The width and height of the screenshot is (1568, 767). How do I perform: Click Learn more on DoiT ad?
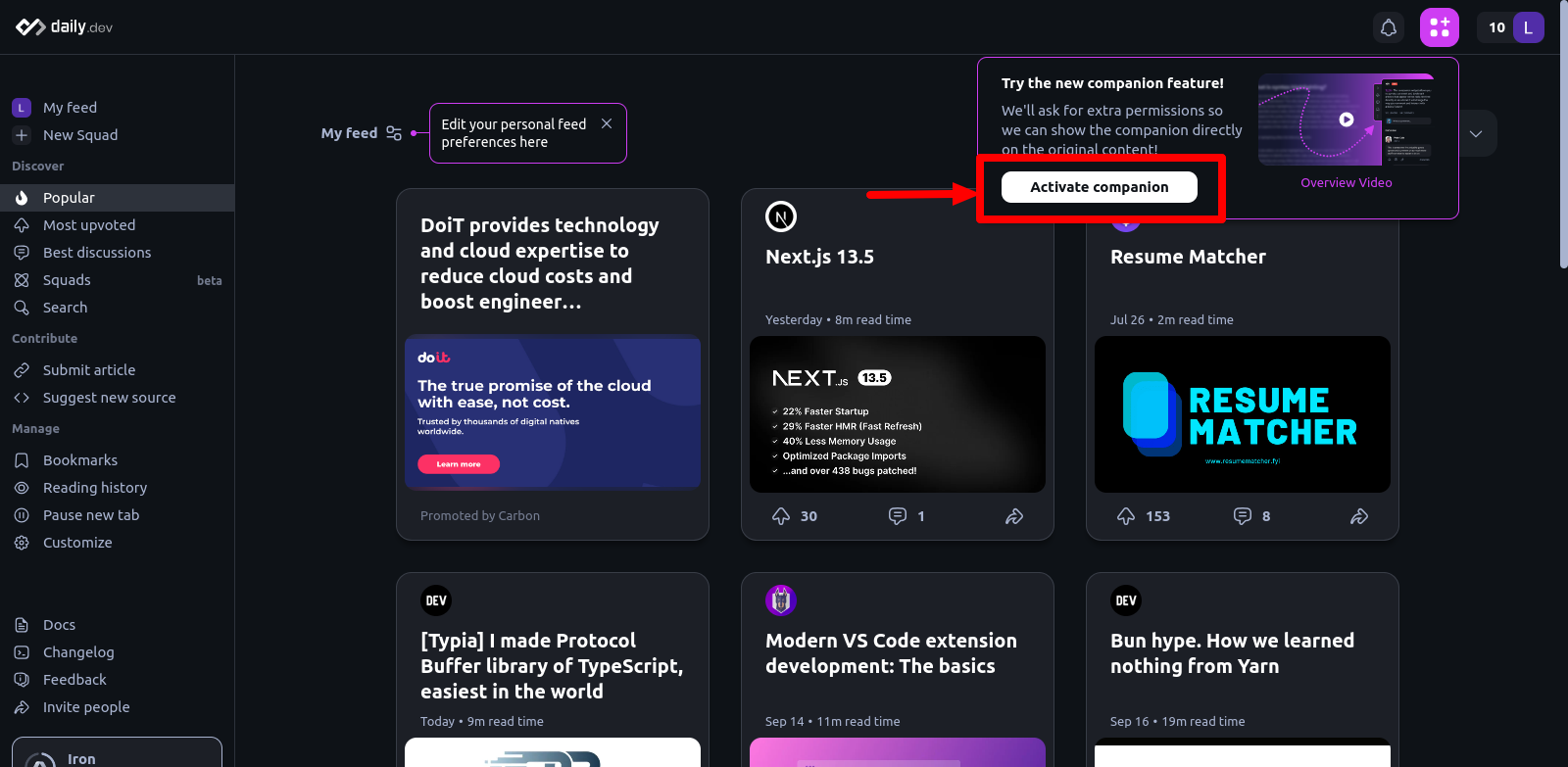click(459, 464)
